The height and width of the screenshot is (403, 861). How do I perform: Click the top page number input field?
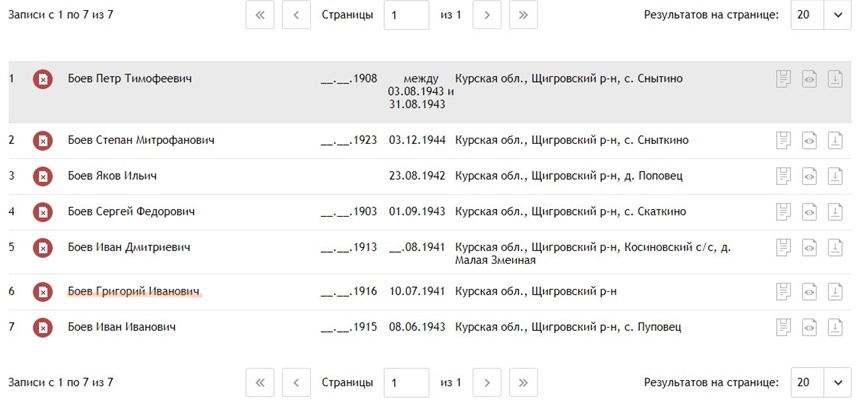406,15
